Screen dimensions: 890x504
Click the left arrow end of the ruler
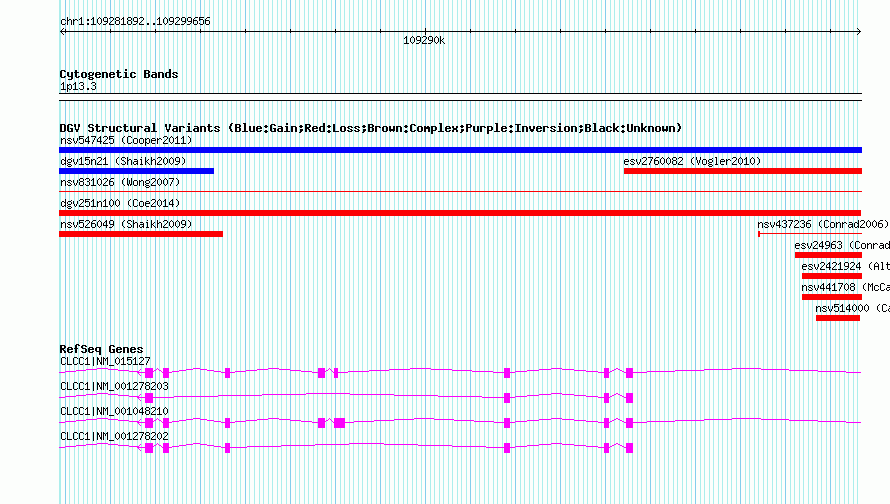[62, 32]
